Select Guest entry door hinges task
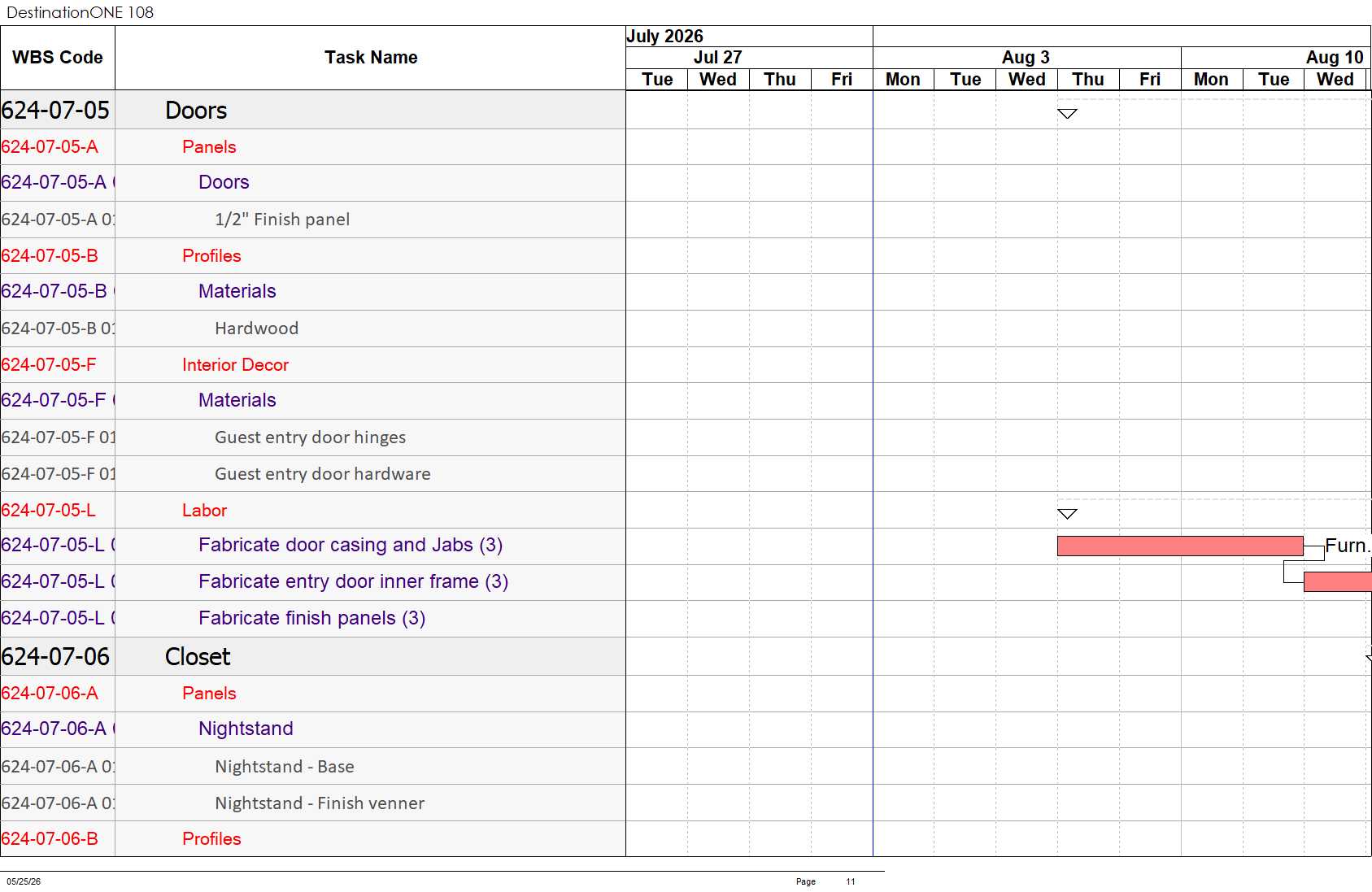Screen dimensions: 1372x892 (313, 437)
